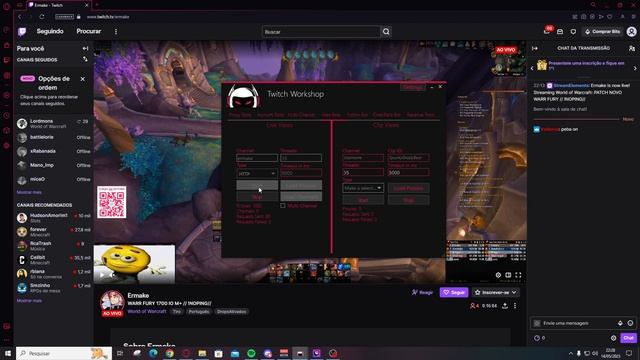Click the gift subscription icon in chat banner
The image size is (640, 360).
pos(542,65)
